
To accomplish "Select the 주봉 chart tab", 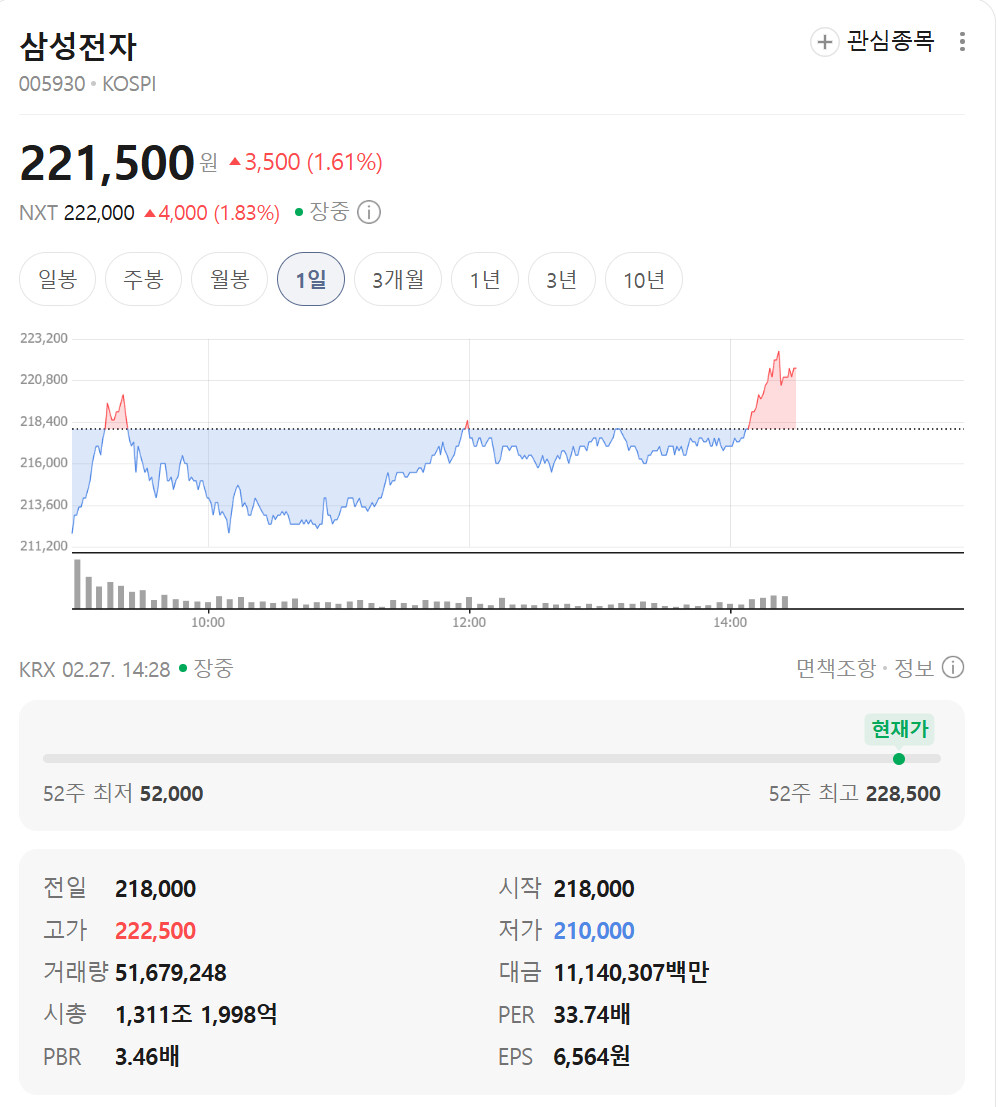I will click(x=143, y=279).
